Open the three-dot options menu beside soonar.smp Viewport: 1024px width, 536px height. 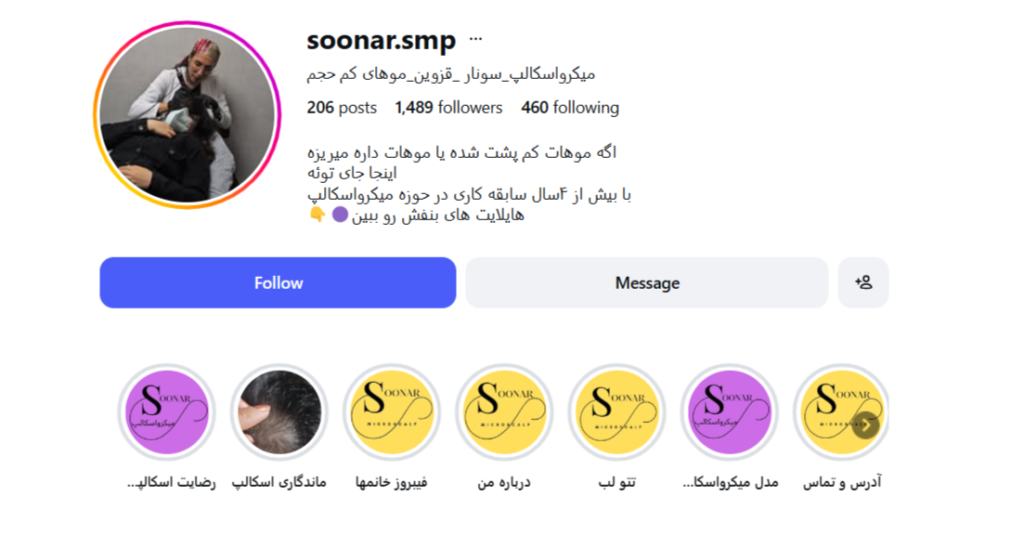point(475,39)
